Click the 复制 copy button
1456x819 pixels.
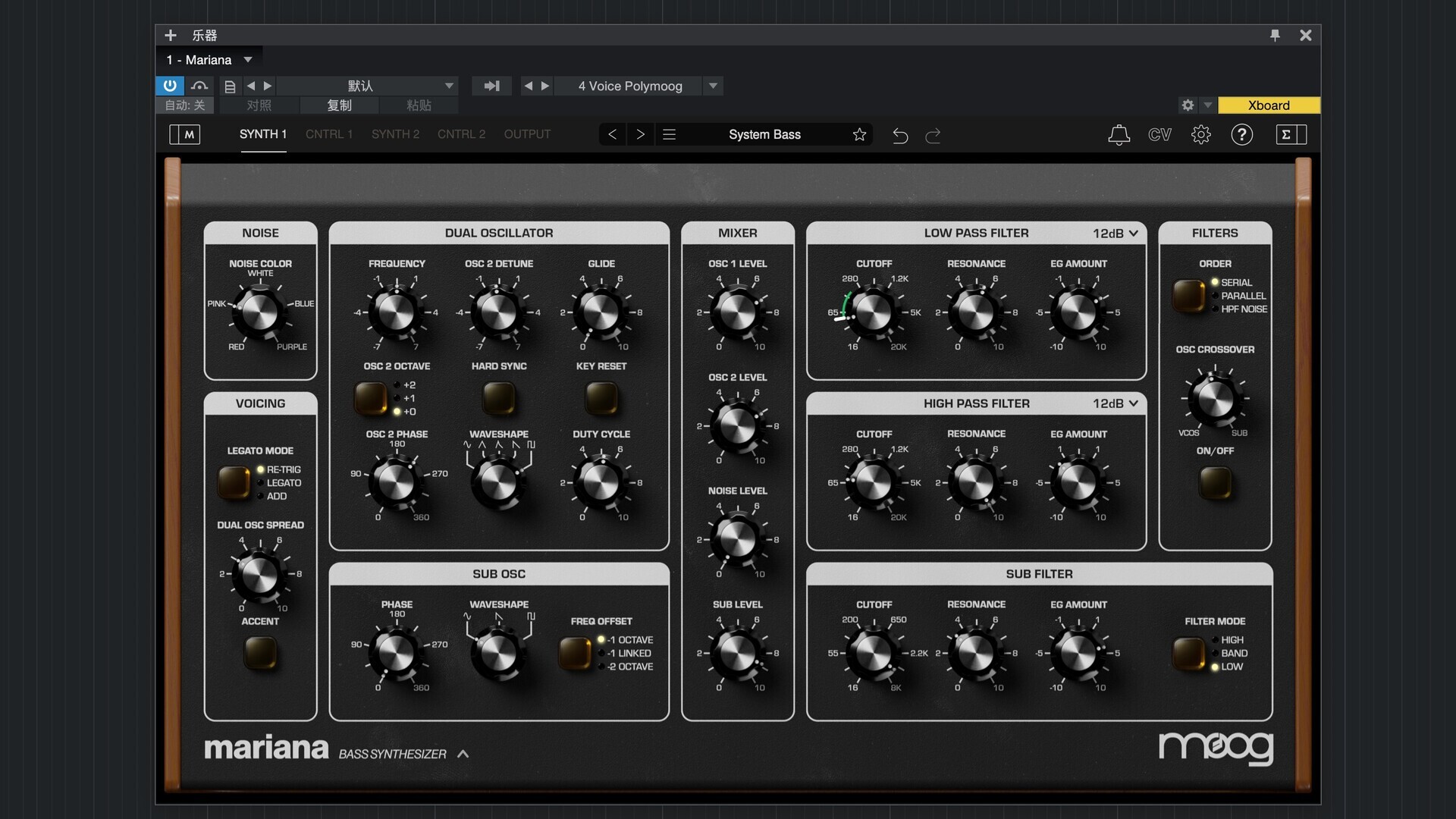coord(339,105)
